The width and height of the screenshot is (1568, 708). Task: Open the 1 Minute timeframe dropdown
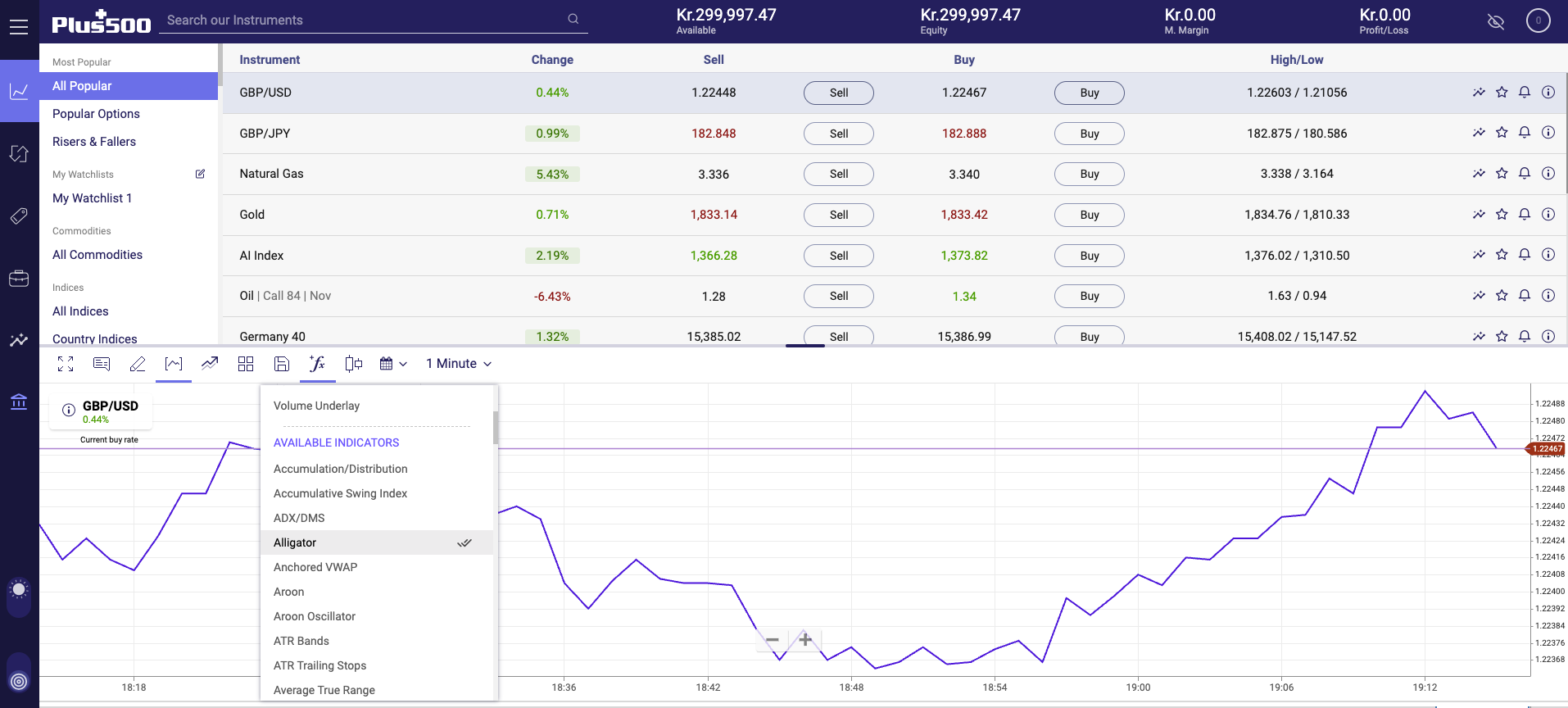tap(459, 364)
